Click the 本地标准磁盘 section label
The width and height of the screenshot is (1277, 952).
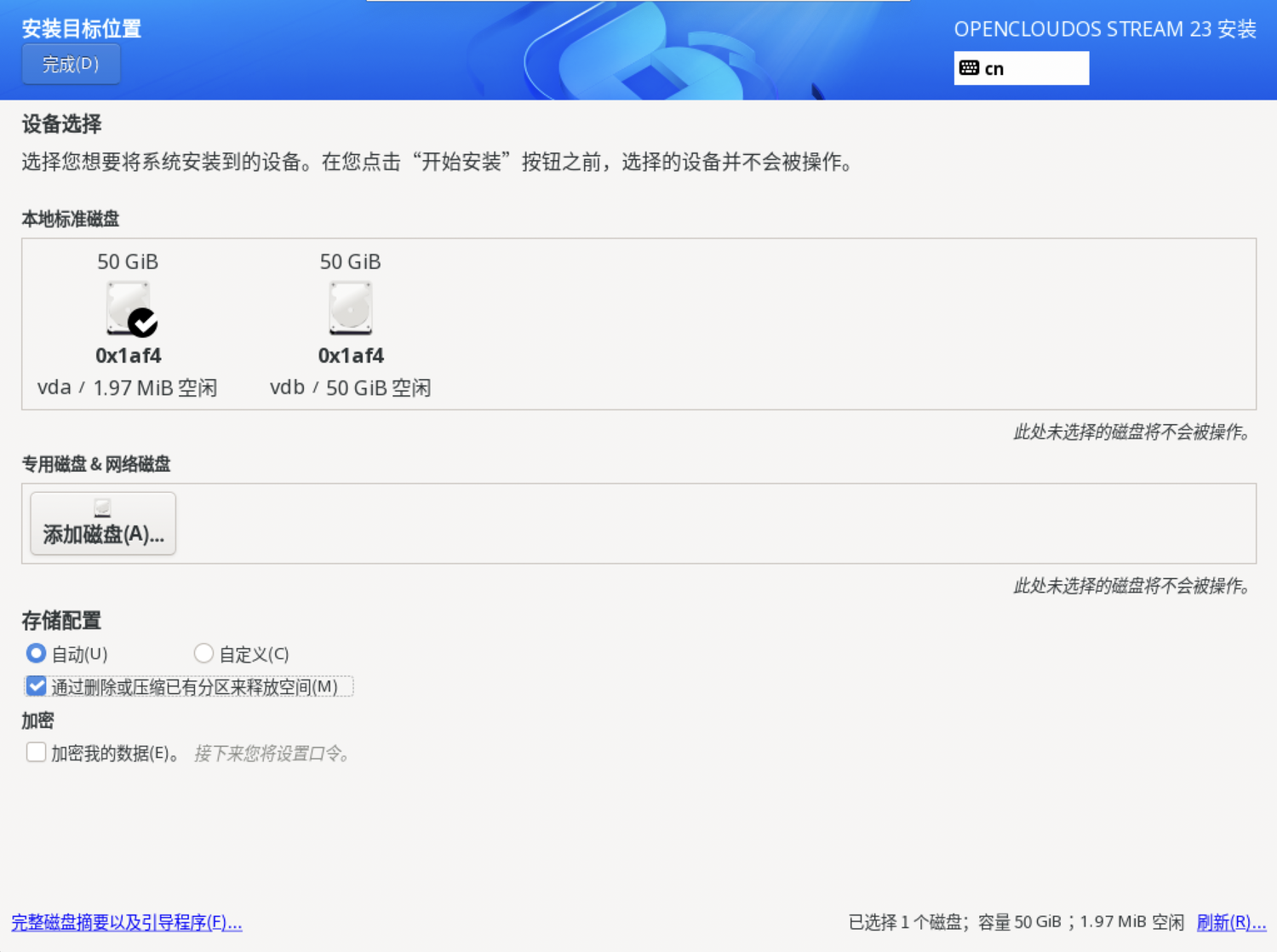[x=71, y=219]
